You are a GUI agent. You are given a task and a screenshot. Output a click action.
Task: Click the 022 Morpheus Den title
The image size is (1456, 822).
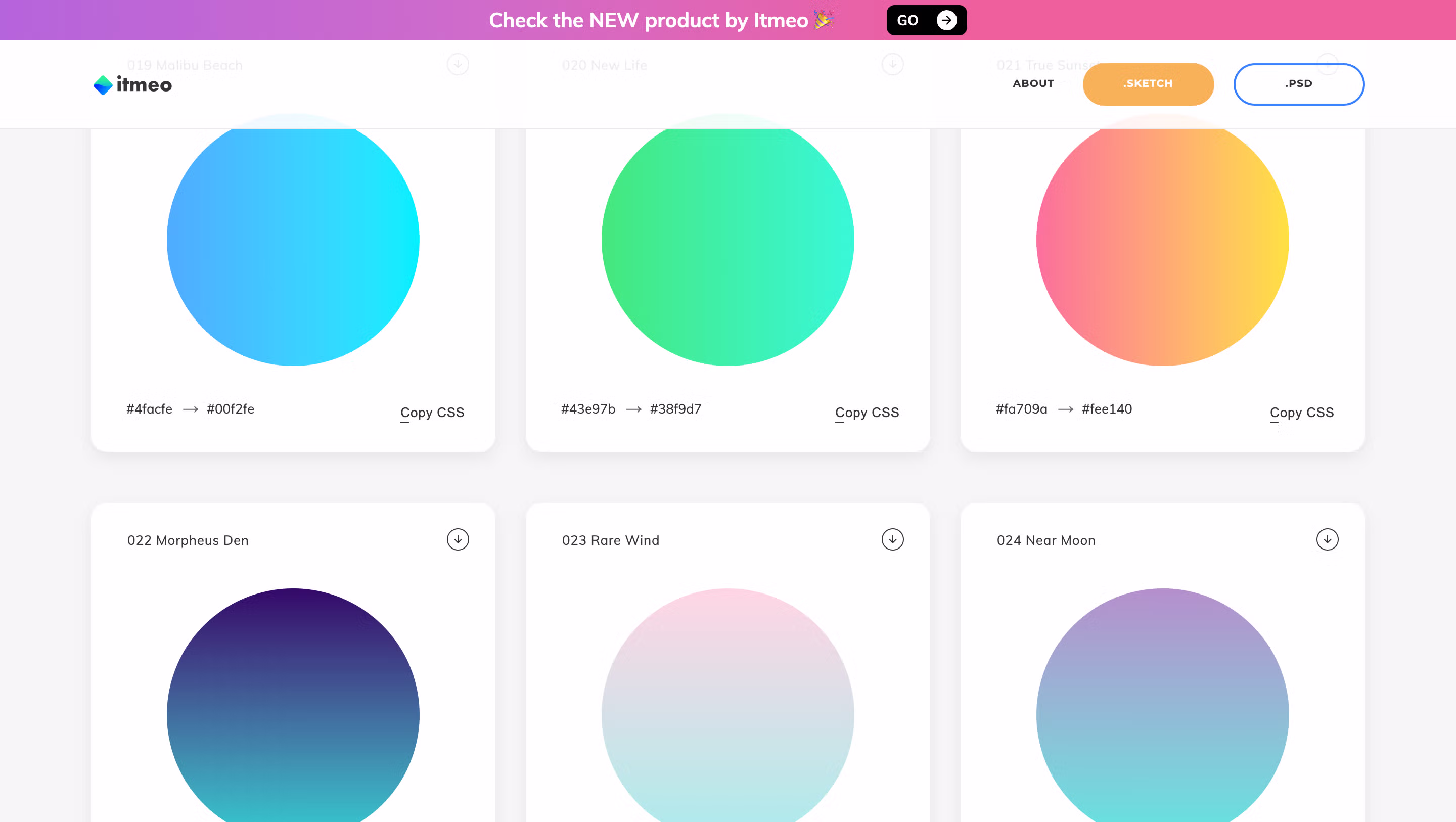(188, 540)
